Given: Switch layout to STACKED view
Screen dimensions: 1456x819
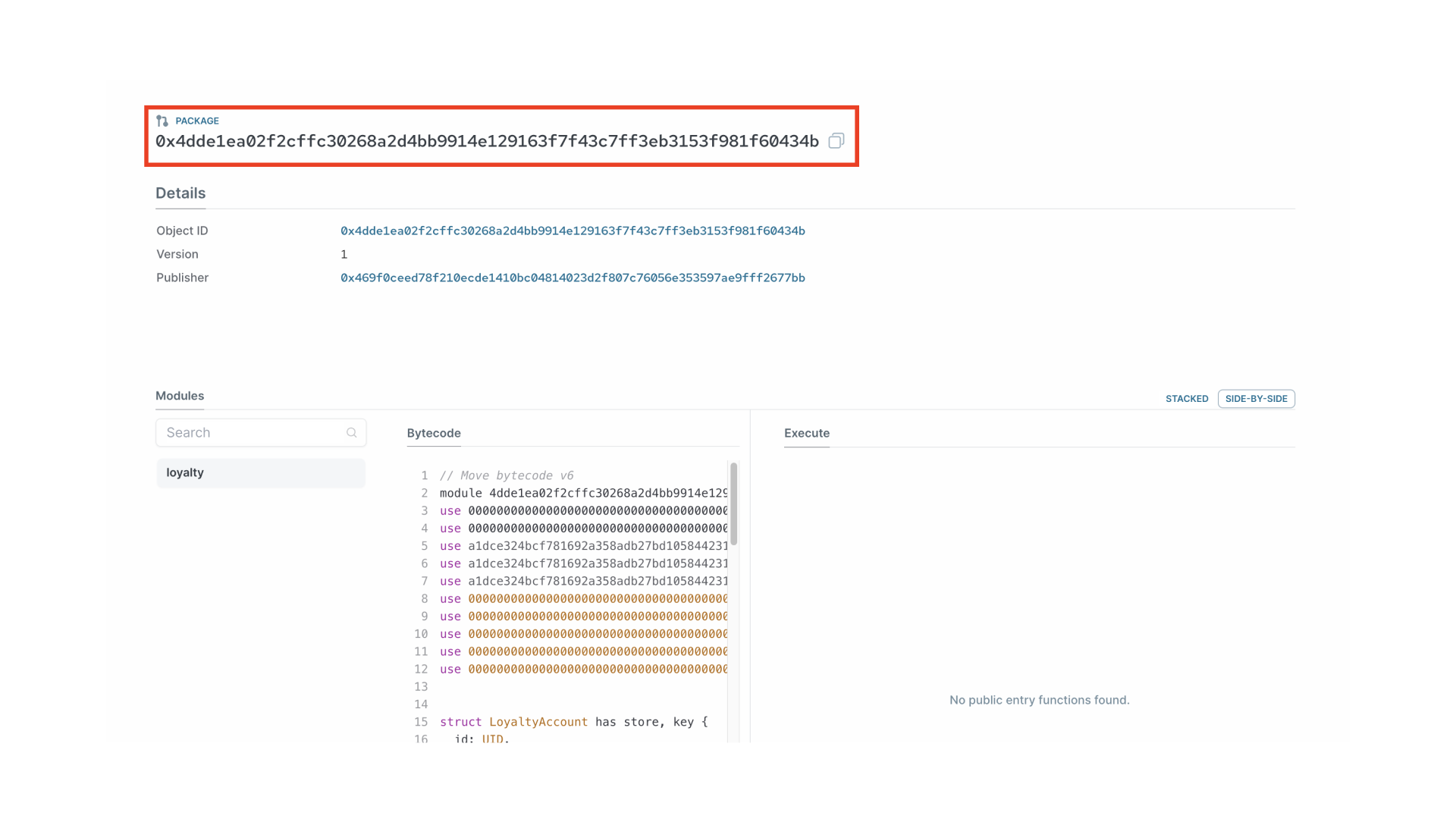Looking at the screenshot, I should [x=1187, y=399].
